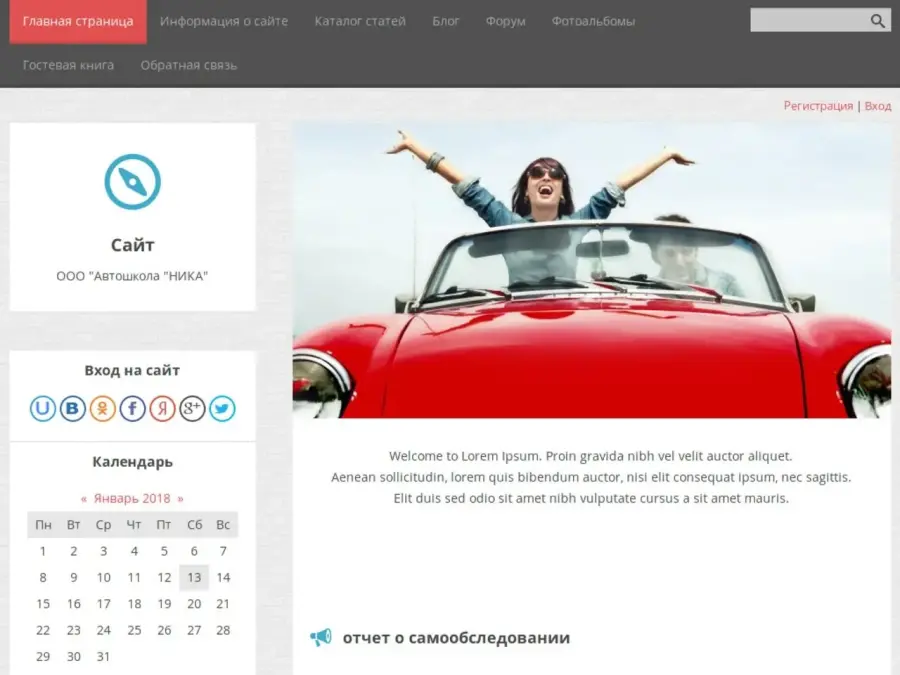Log in with the Google+ icon
The image size is (900, 675).
click(193, 408)
